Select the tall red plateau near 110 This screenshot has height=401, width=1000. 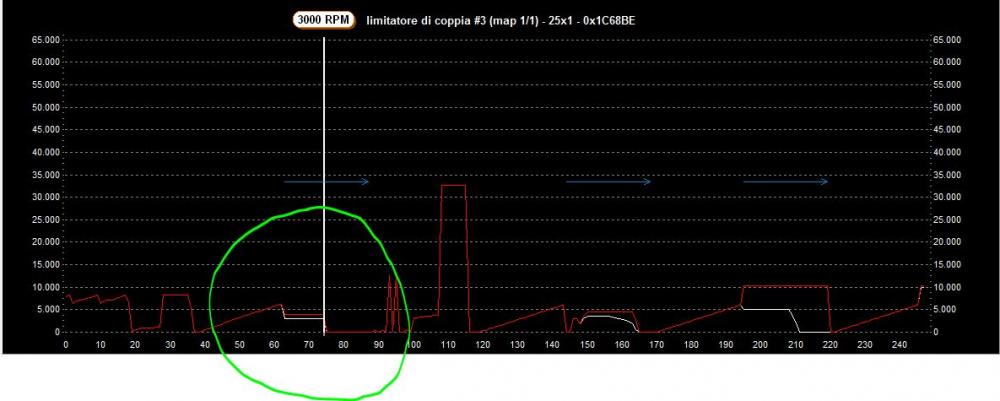coord(453,186)
